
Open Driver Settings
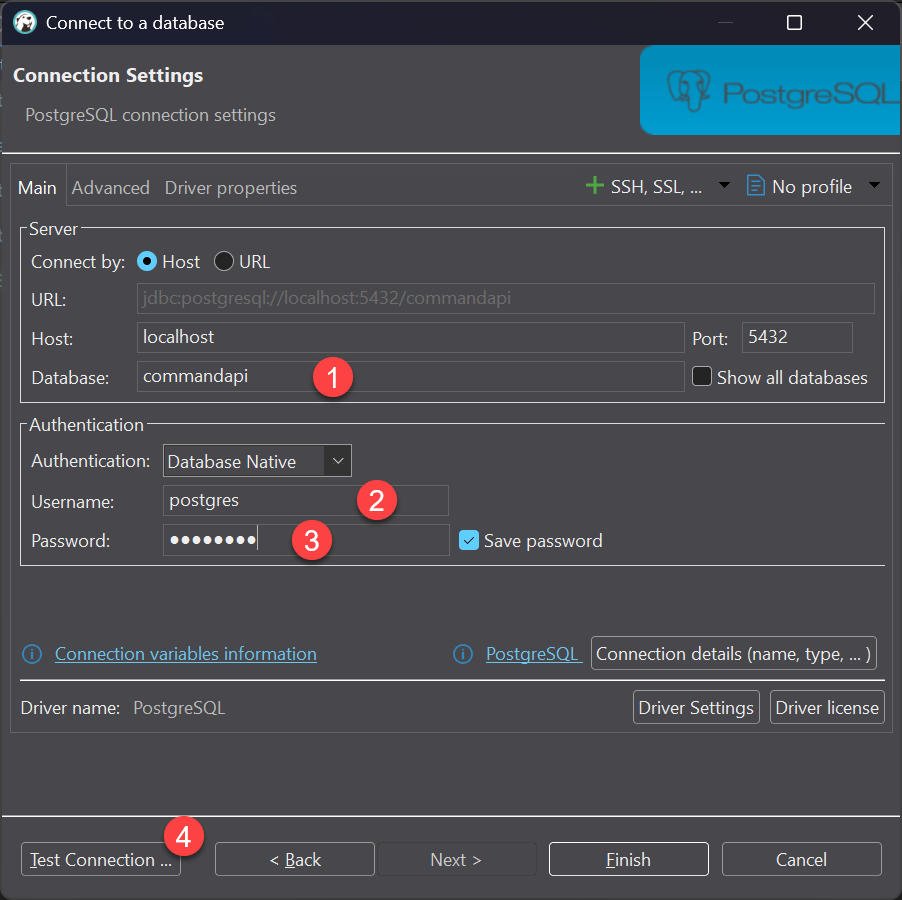tap(696, 707)
